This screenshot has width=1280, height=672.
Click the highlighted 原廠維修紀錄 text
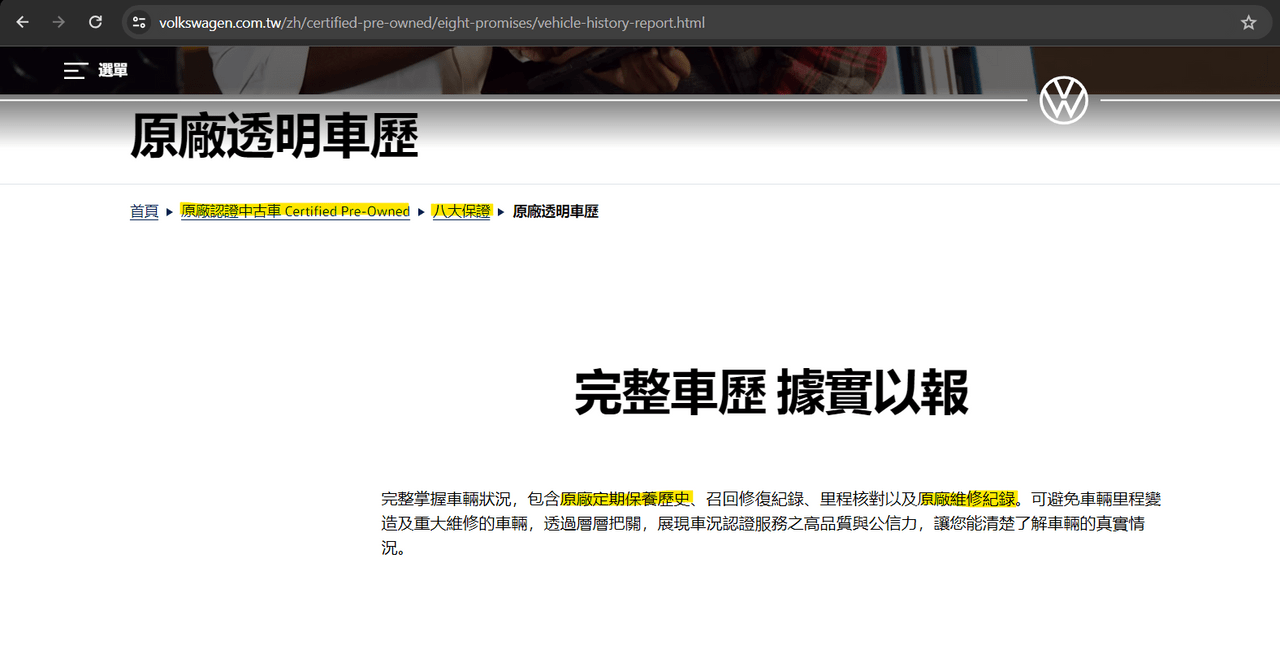click(x=967, y=499)
